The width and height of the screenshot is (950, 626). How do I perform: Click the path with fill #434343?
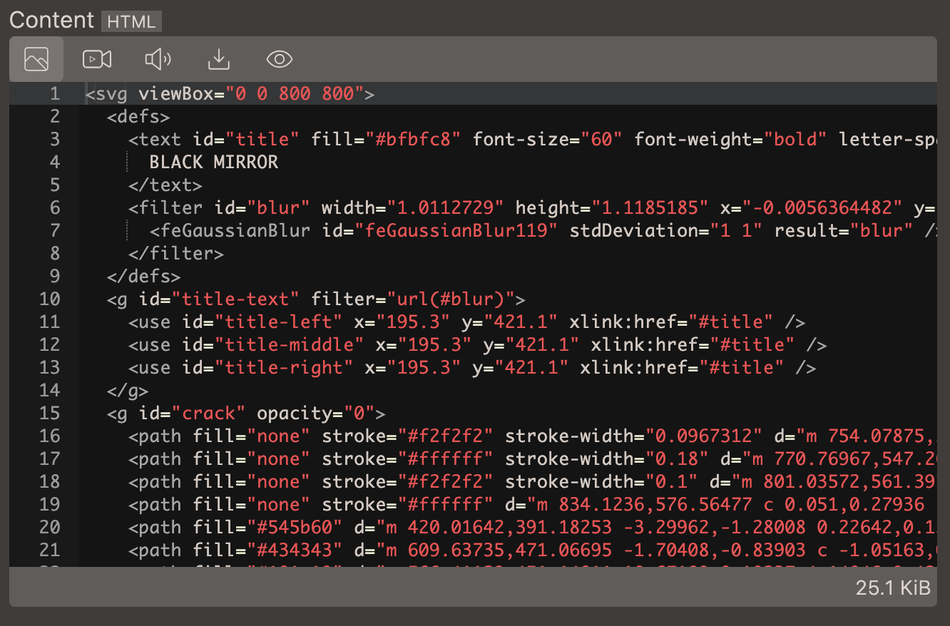pos(533,550)
